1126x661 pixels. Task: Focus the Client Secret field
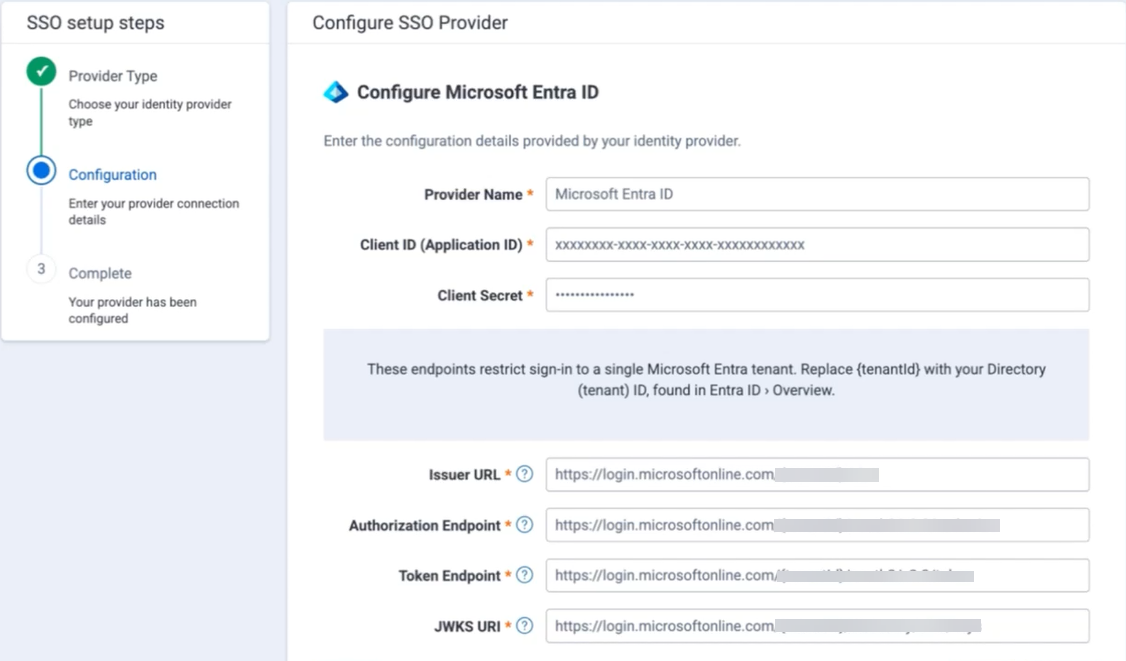click(x=817, y=295)
